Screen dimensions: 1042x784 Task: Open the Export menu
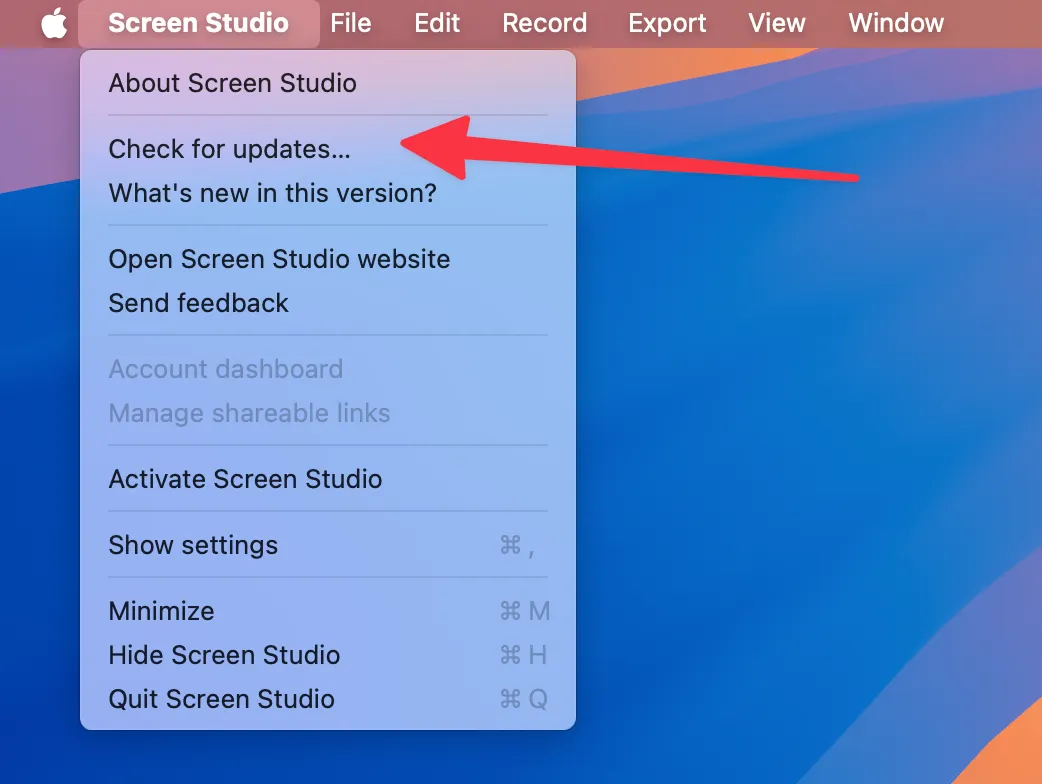667,23
